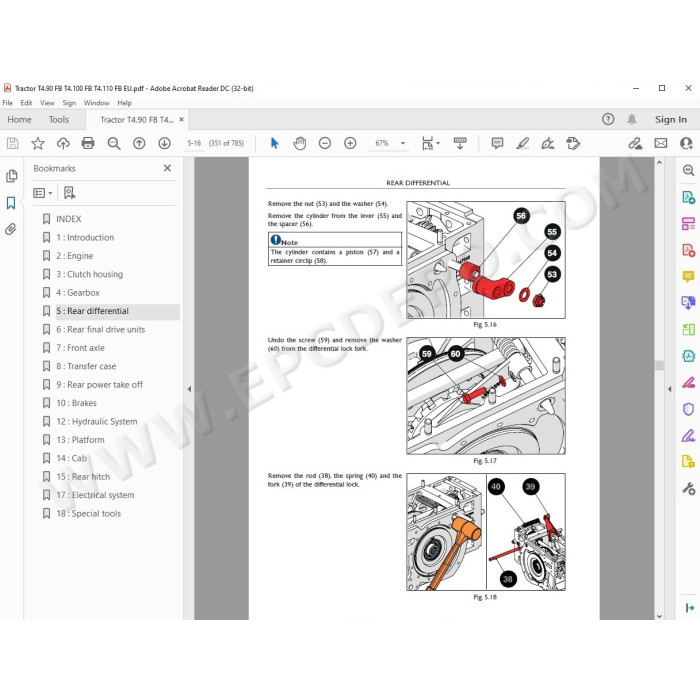700x700 pixels.
Task: Open search tool in right pane
Action: (x=688, y=170)
